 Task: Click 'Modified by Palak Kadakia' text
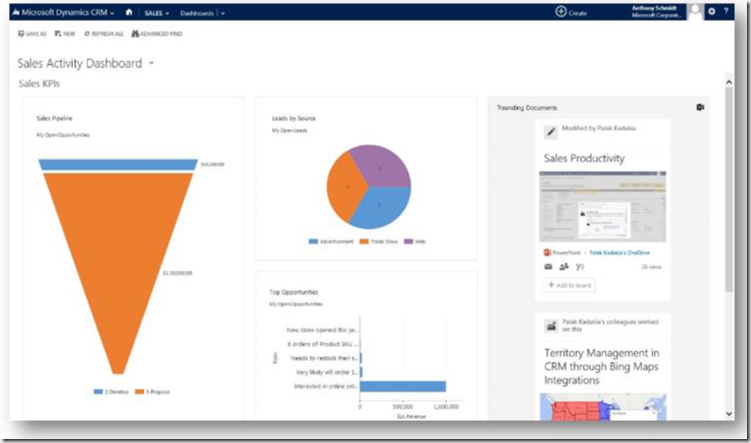(x=599, y=128)
